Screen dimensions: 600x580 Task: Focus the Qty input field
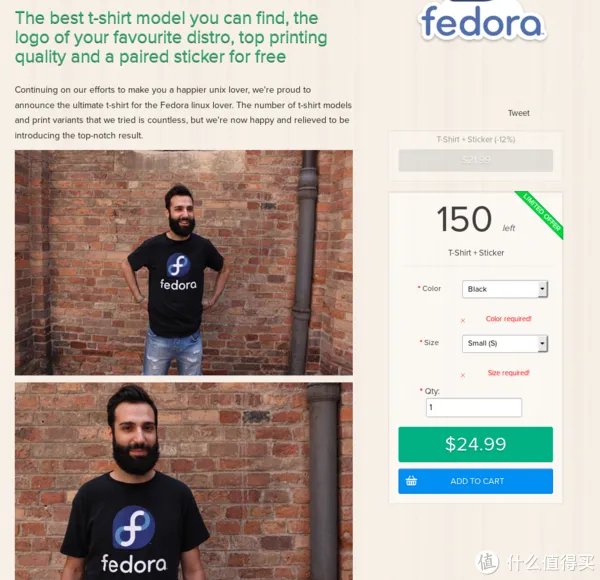474,407
